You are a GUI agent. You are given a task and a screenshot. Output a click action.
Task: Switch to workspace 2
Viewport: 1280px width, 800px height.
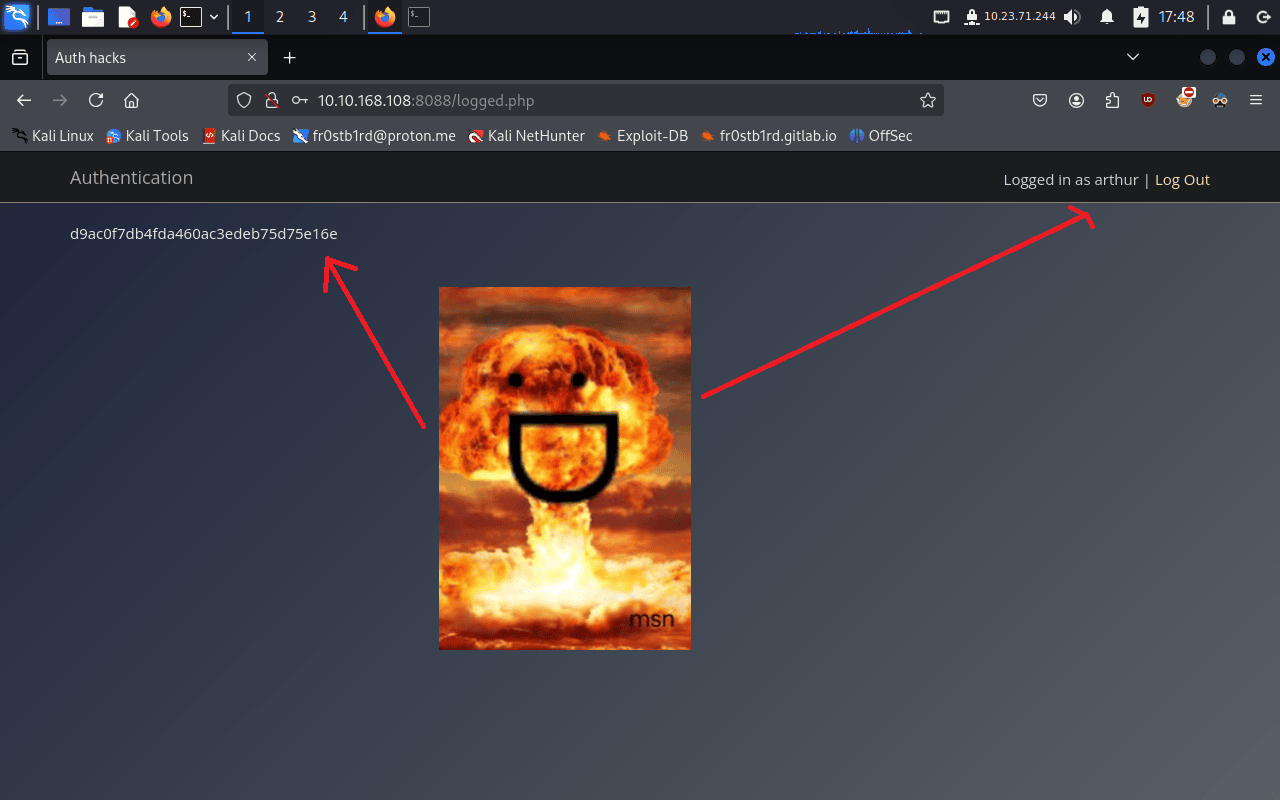pos(280,17)
